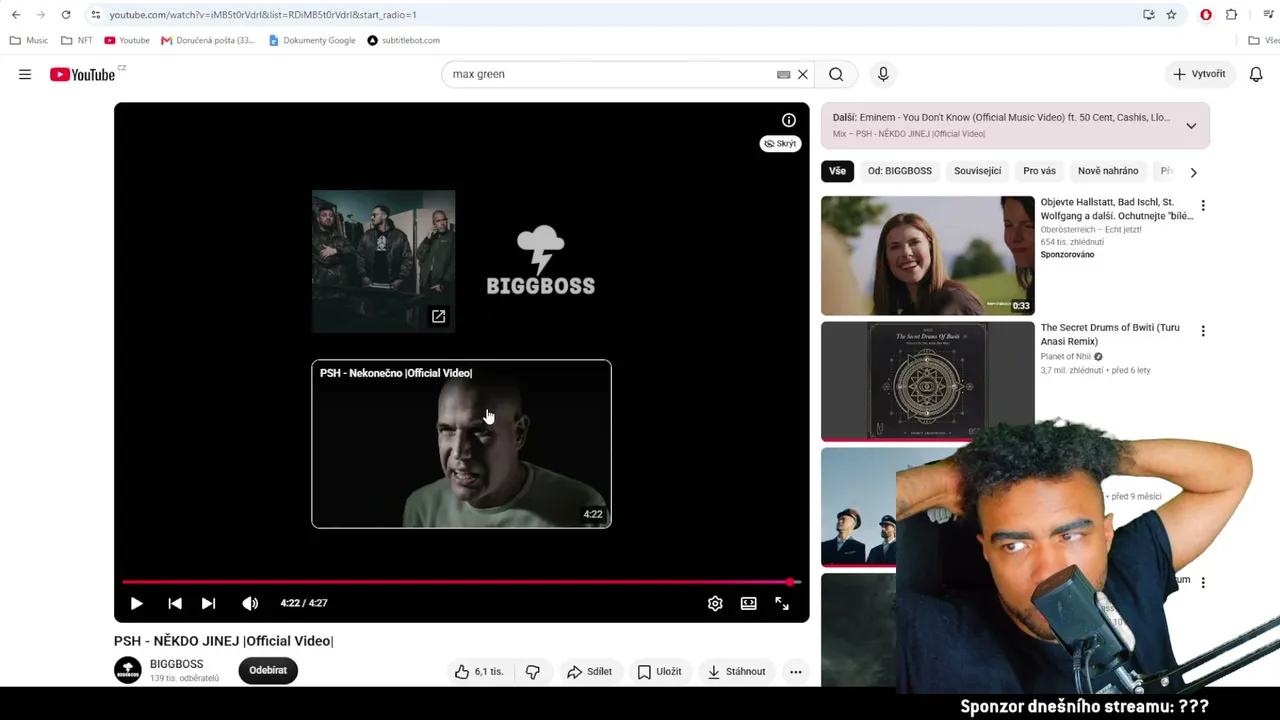Open options menu for Secret Drums of Bwiti
Viewport: 1280px width, 720px height.
tap(1203, 332)
